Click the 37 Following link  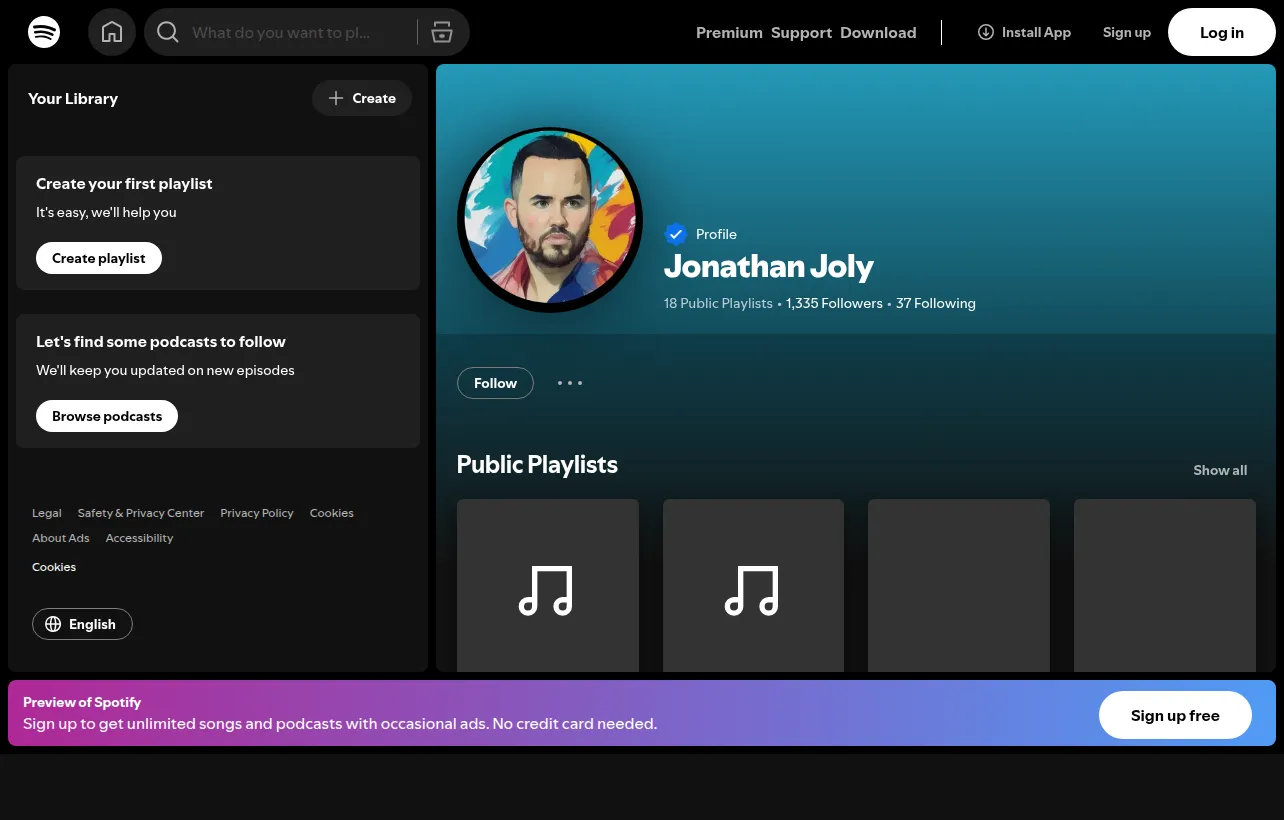[936, 303]
